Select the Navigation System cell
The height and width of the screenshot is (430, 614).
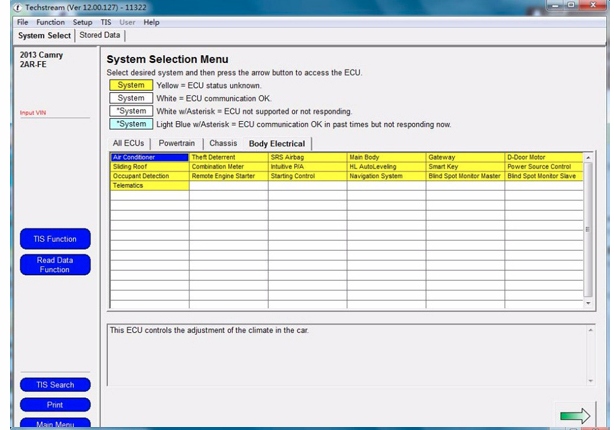click(x=386, y=176)
